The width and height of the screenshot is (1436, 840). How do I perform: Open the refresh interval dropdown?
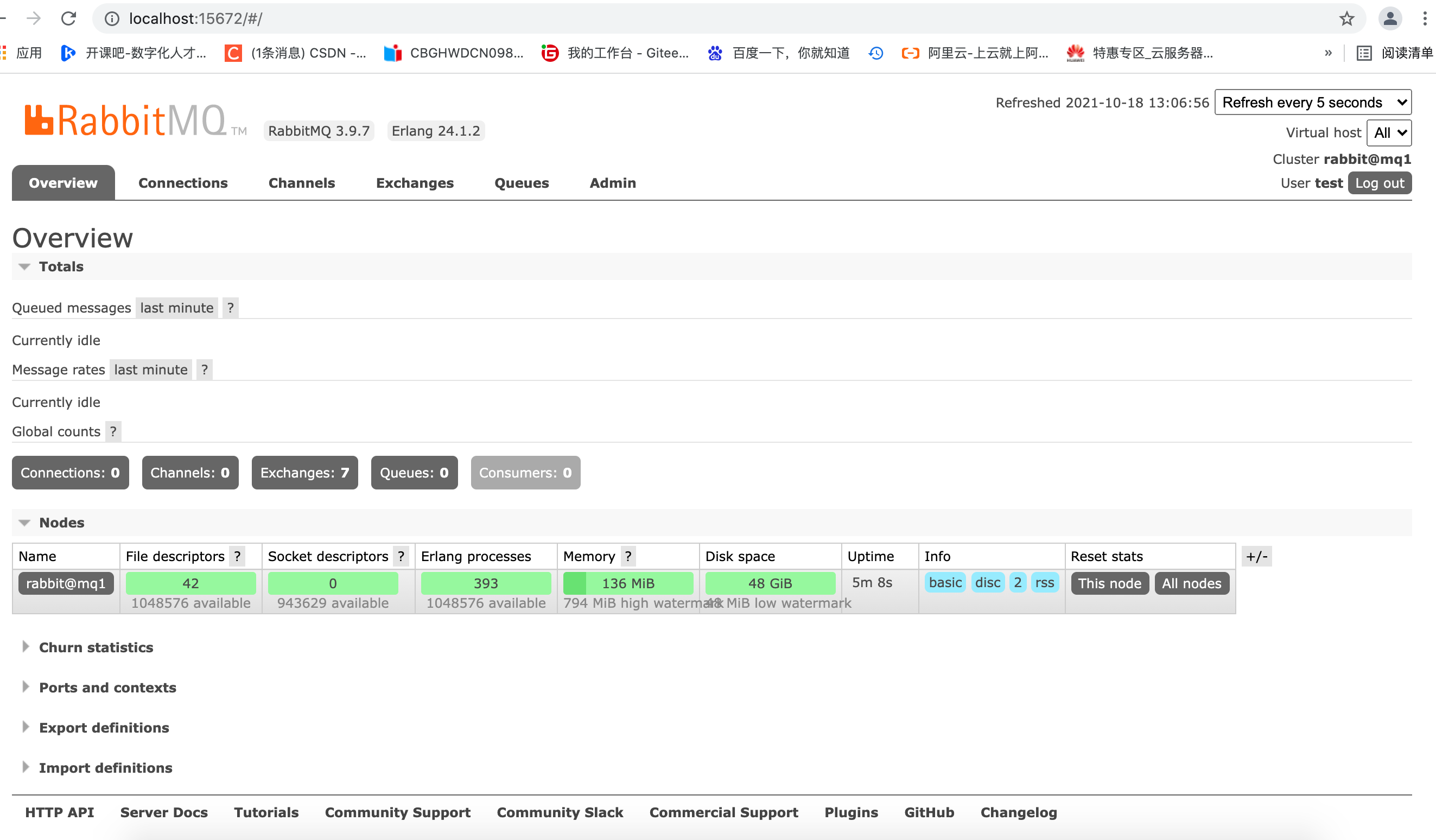point(1312,103)
